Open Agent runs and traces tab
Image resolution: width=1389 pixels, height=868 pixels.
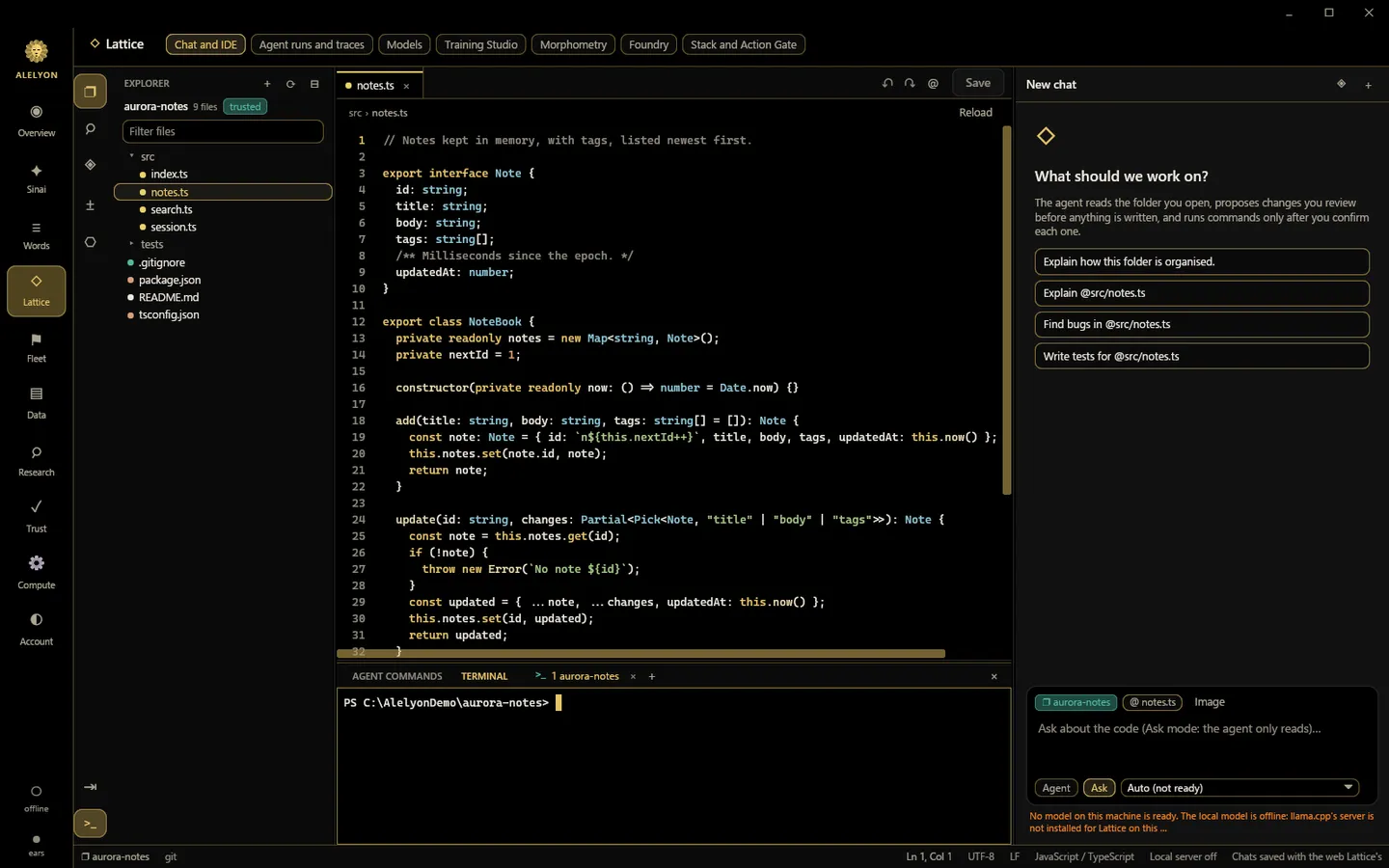(312, 44)
